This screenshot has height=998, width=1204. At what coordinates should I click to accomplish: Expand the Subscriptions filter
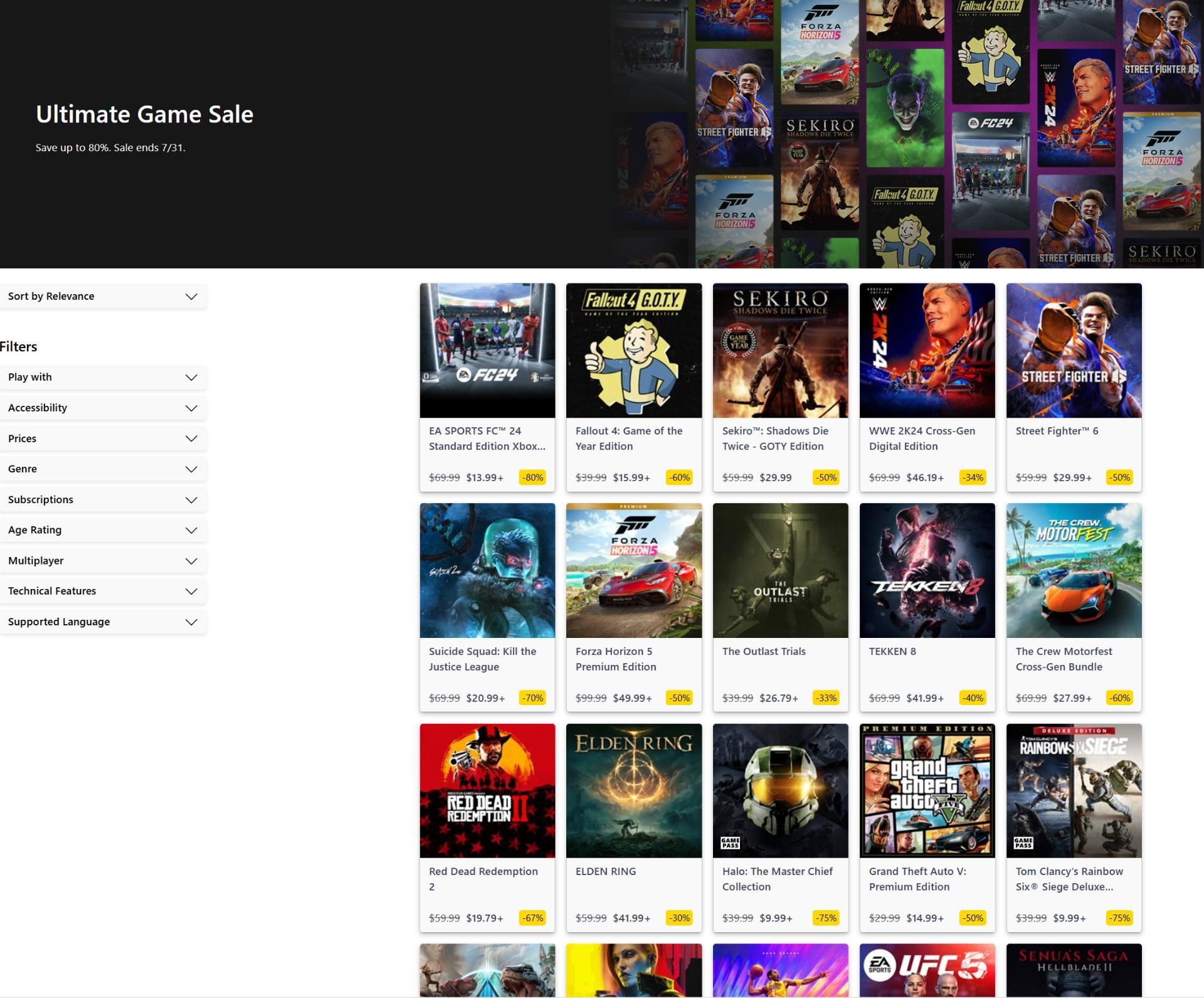103,499
